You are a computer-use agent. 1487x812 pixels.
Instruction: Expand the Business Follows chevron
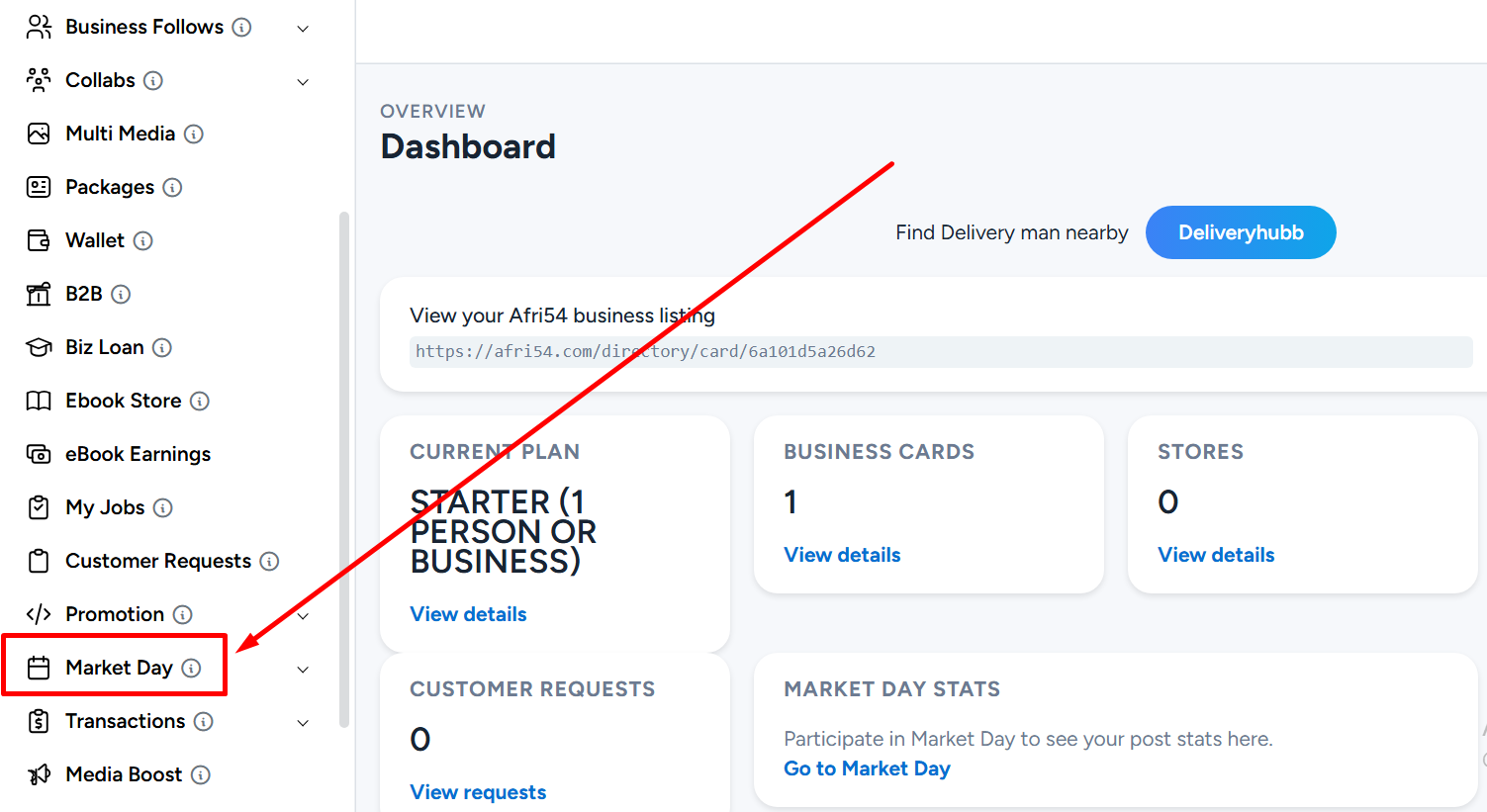[304, 29]
